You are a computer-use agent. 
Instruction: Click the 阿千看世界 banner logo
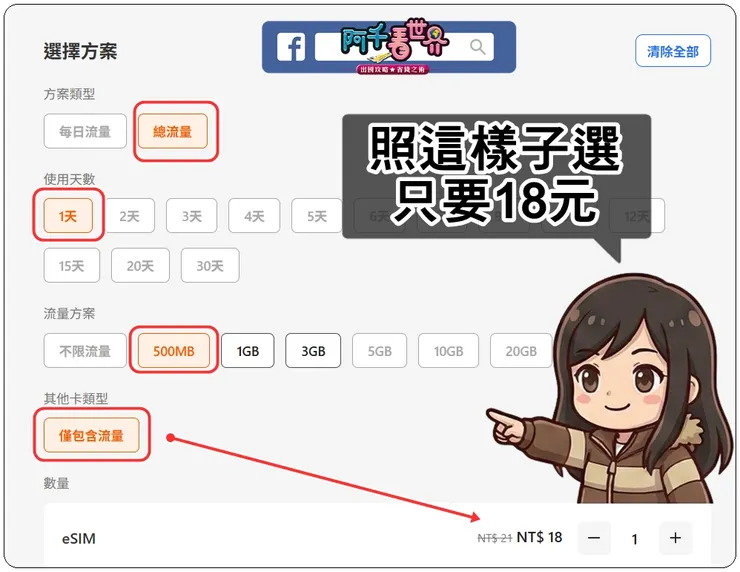click(394, 46)
